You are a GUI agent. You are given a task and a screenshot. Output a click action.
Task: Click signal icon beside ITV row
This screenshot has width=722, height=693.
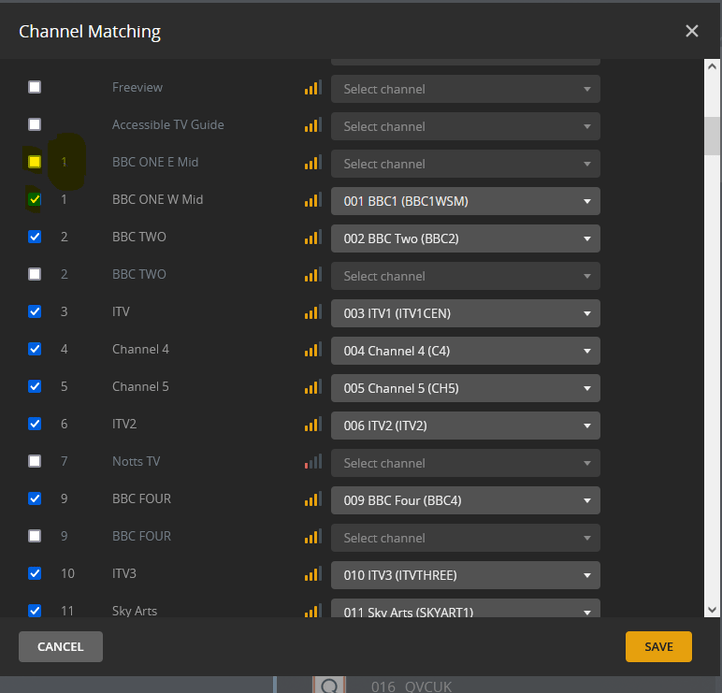point(313,312)
